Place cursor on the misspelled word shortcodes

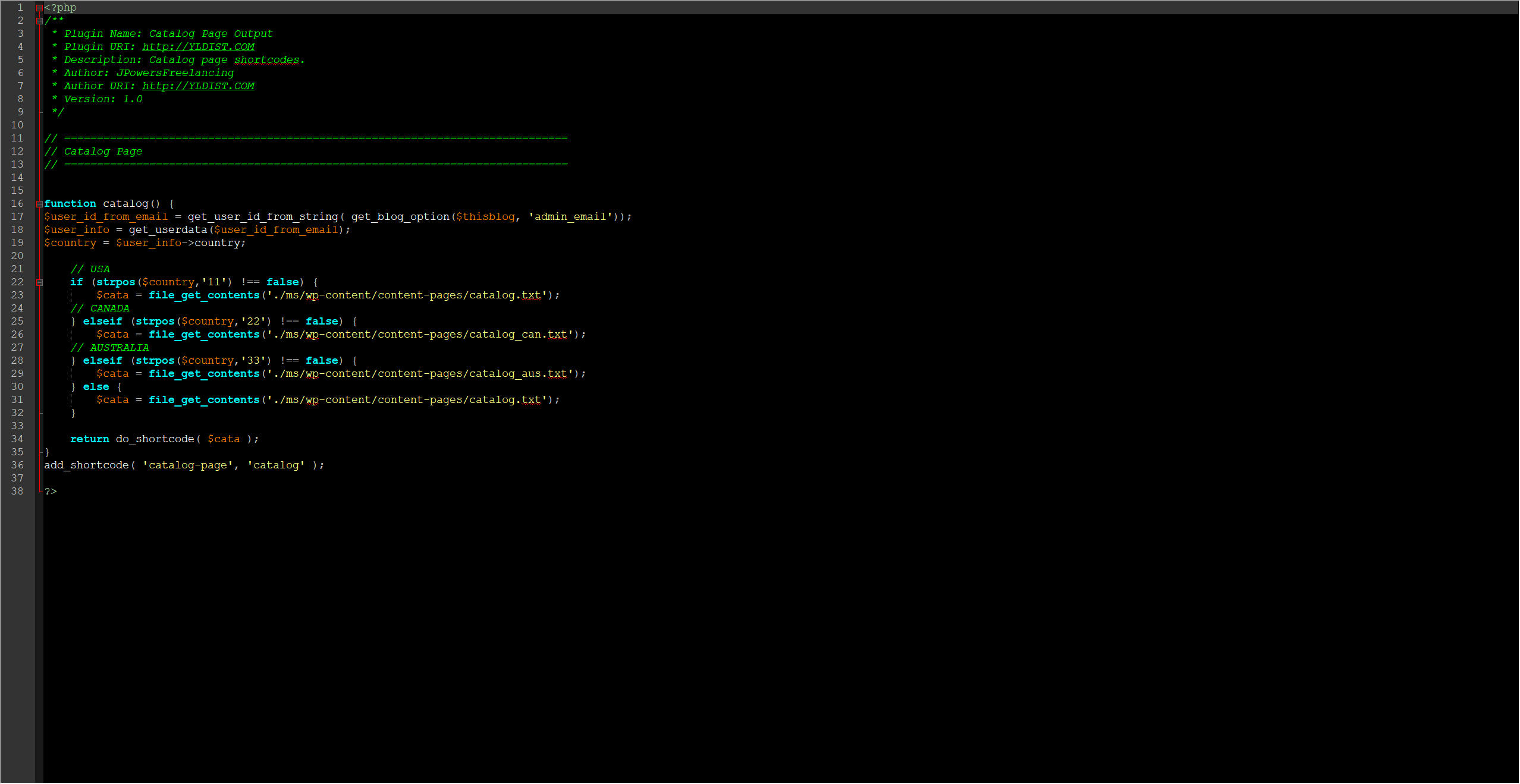(266, 60)
